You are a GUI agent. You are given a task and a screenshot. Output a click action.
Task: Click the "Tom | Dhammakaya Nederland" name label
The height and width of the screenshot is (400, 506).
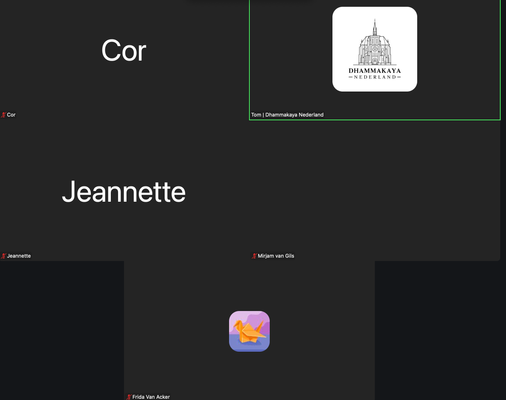click(287, 115)
